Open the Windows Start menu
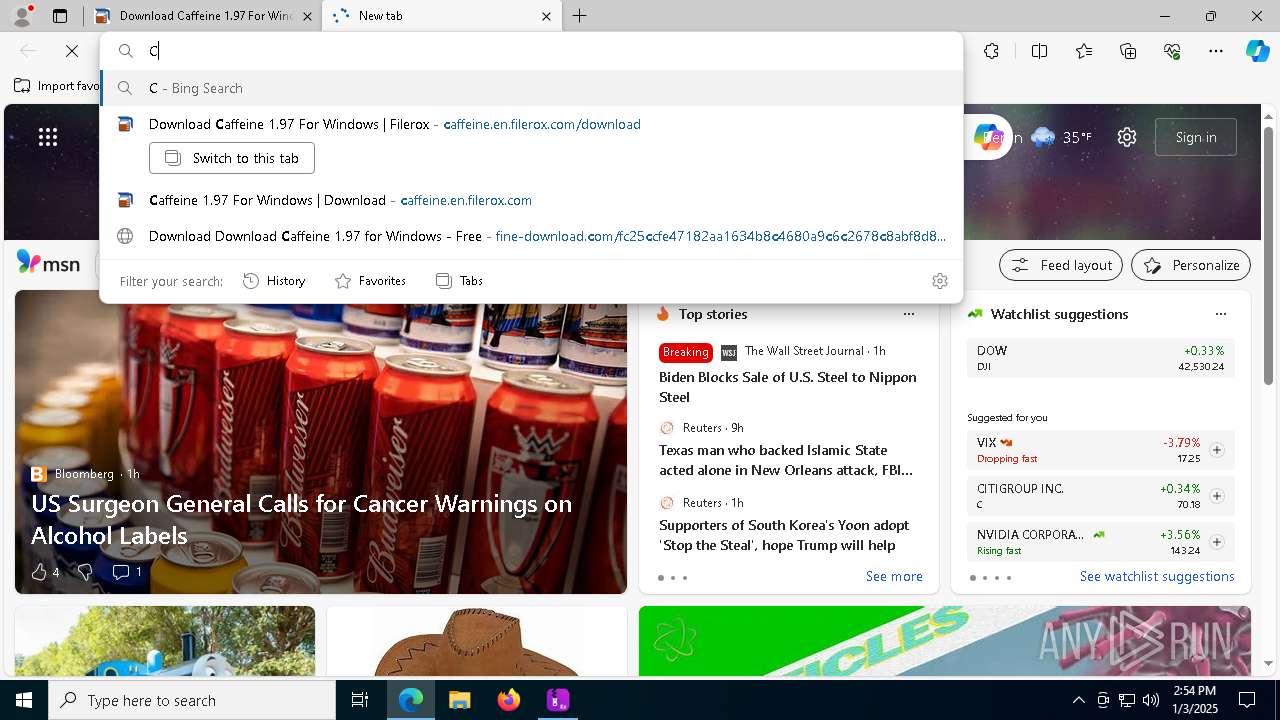Viewport: 1280px width, 720px height. (x=24, y=700)
